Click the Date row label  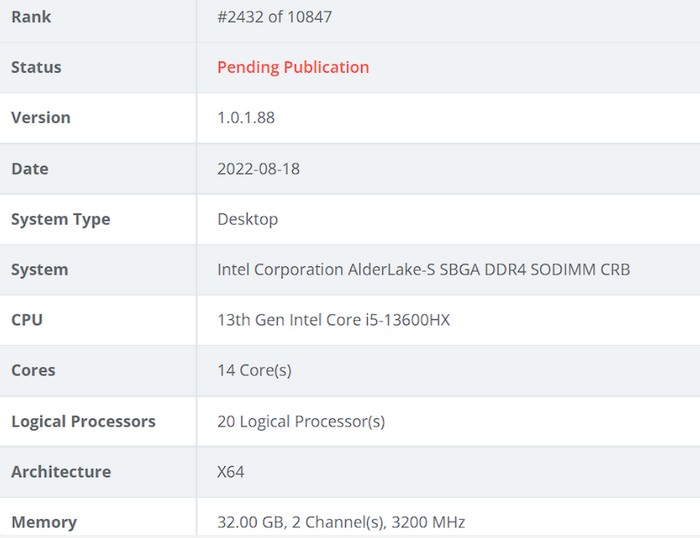coord(30,168)
